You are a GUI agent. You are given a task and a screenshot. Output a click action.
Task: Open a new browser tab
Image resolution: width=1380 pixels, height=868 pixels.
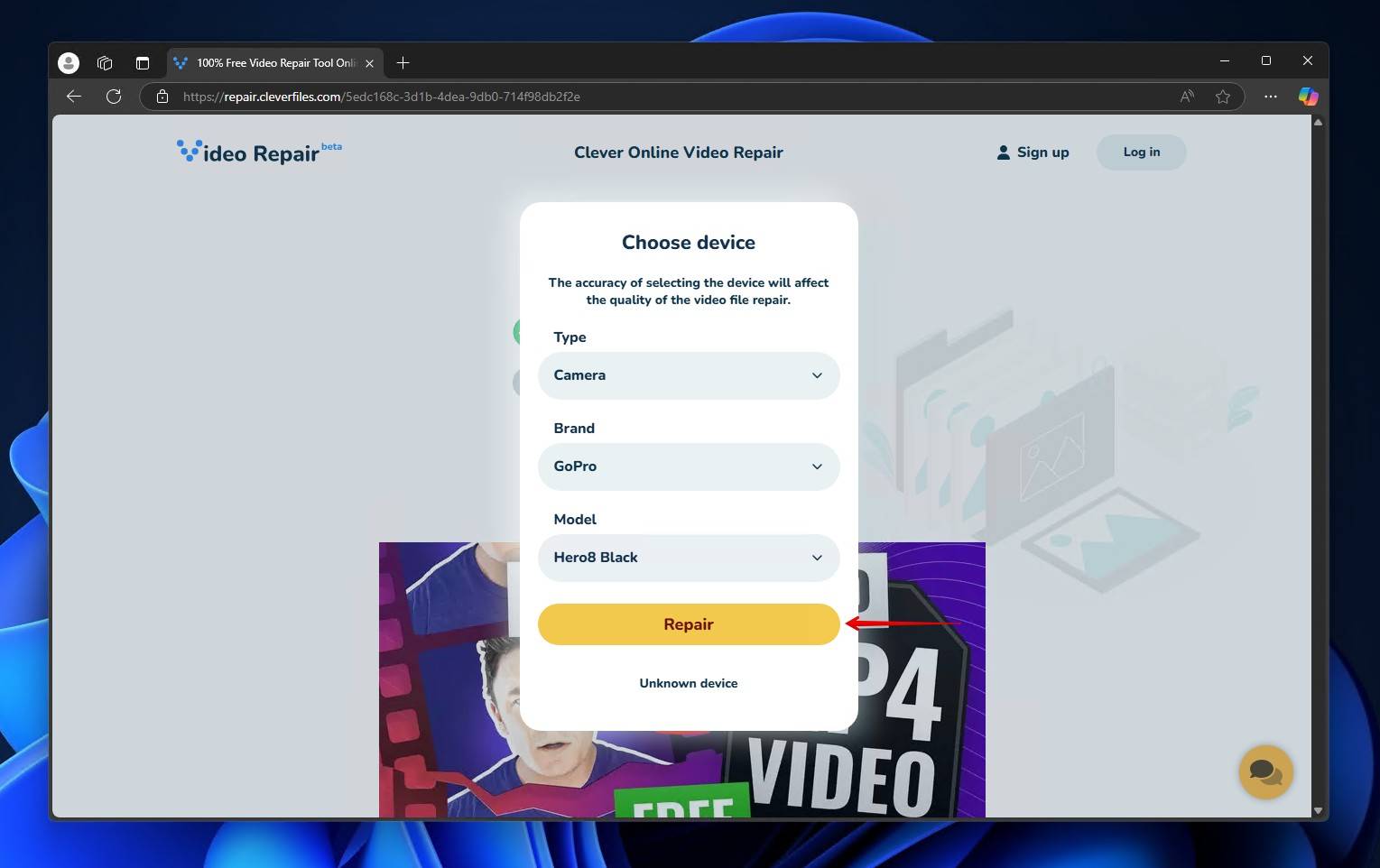tap(403, 62)
